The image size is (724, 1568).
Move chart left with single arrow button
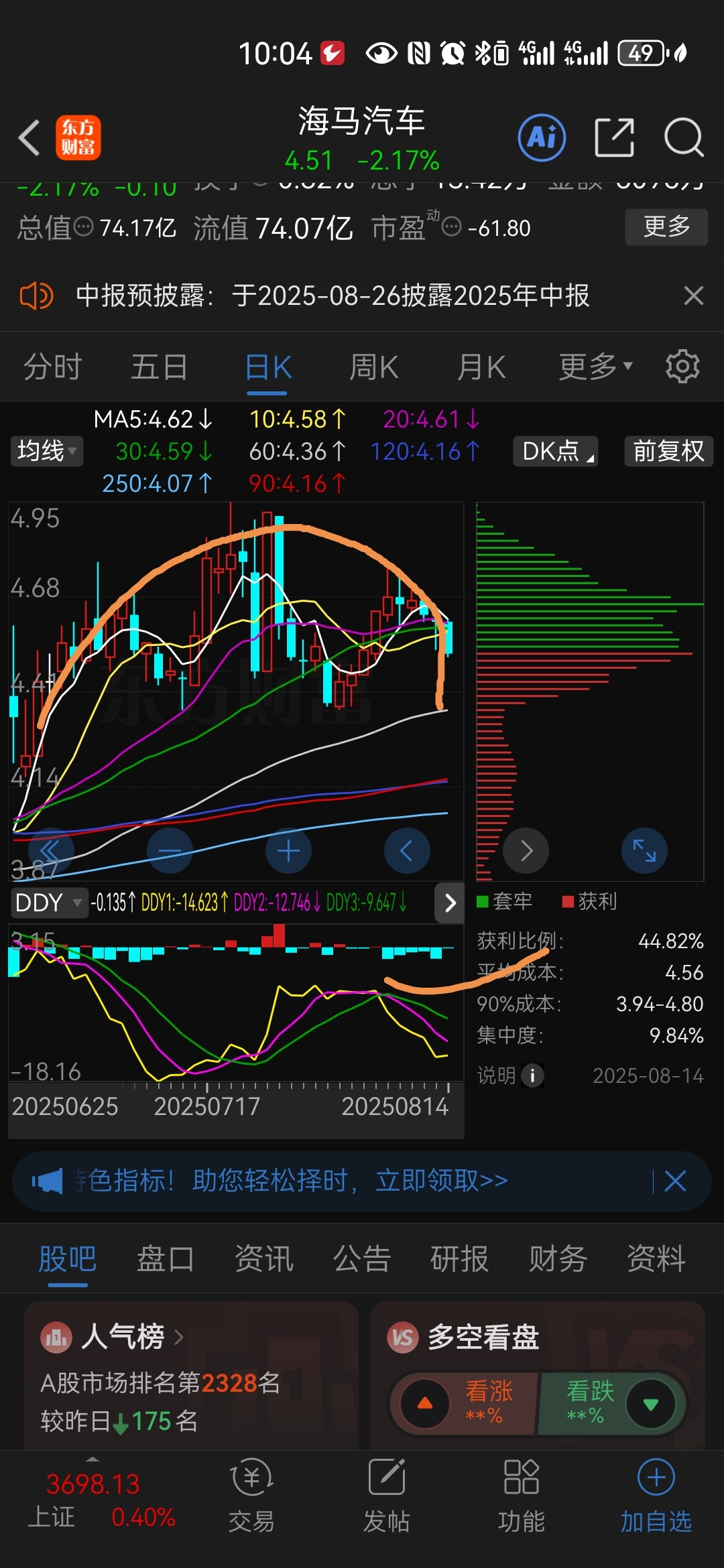(x=407, y=851)
